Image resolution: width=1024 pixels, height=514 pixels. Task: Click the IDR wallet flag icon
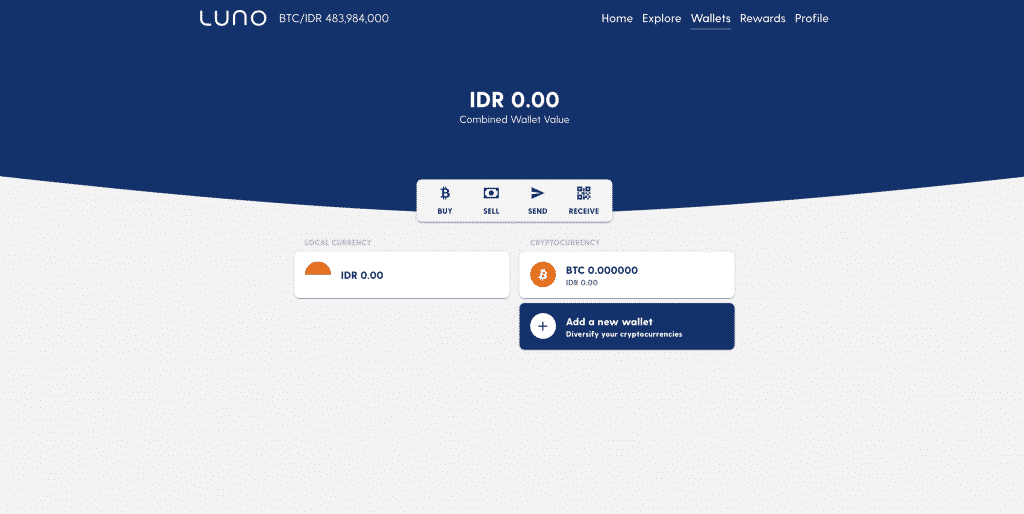(318, 268)
